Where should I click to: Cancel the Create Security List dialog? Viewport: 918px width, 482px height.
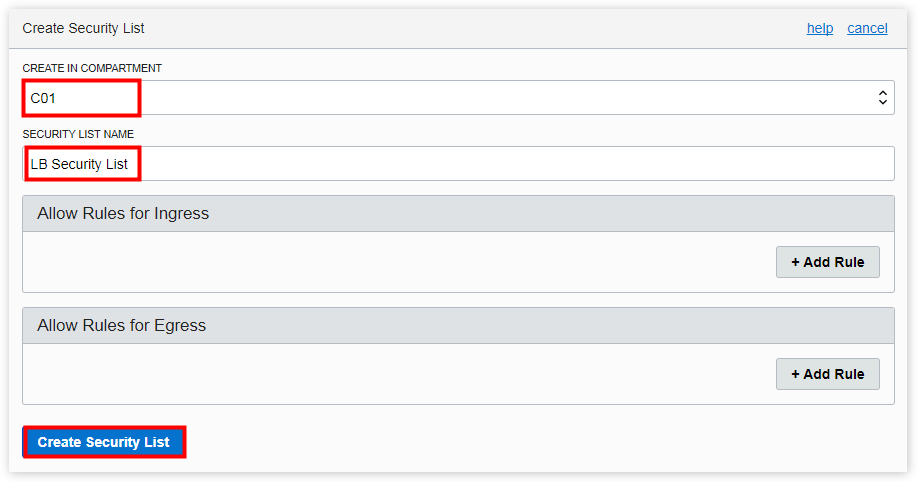pos(867,28)
